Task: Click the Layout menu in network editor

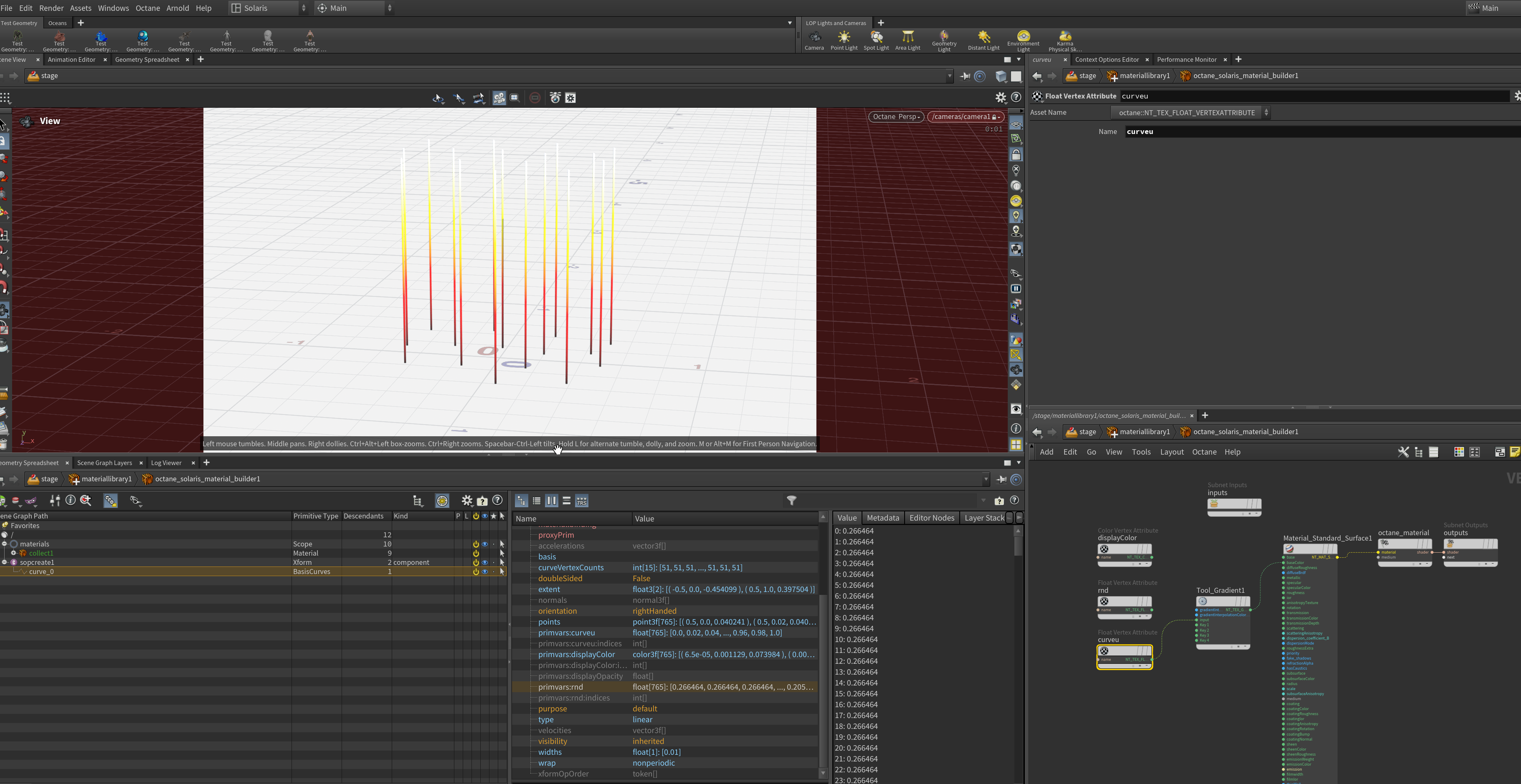Action: pos(1171,452)
